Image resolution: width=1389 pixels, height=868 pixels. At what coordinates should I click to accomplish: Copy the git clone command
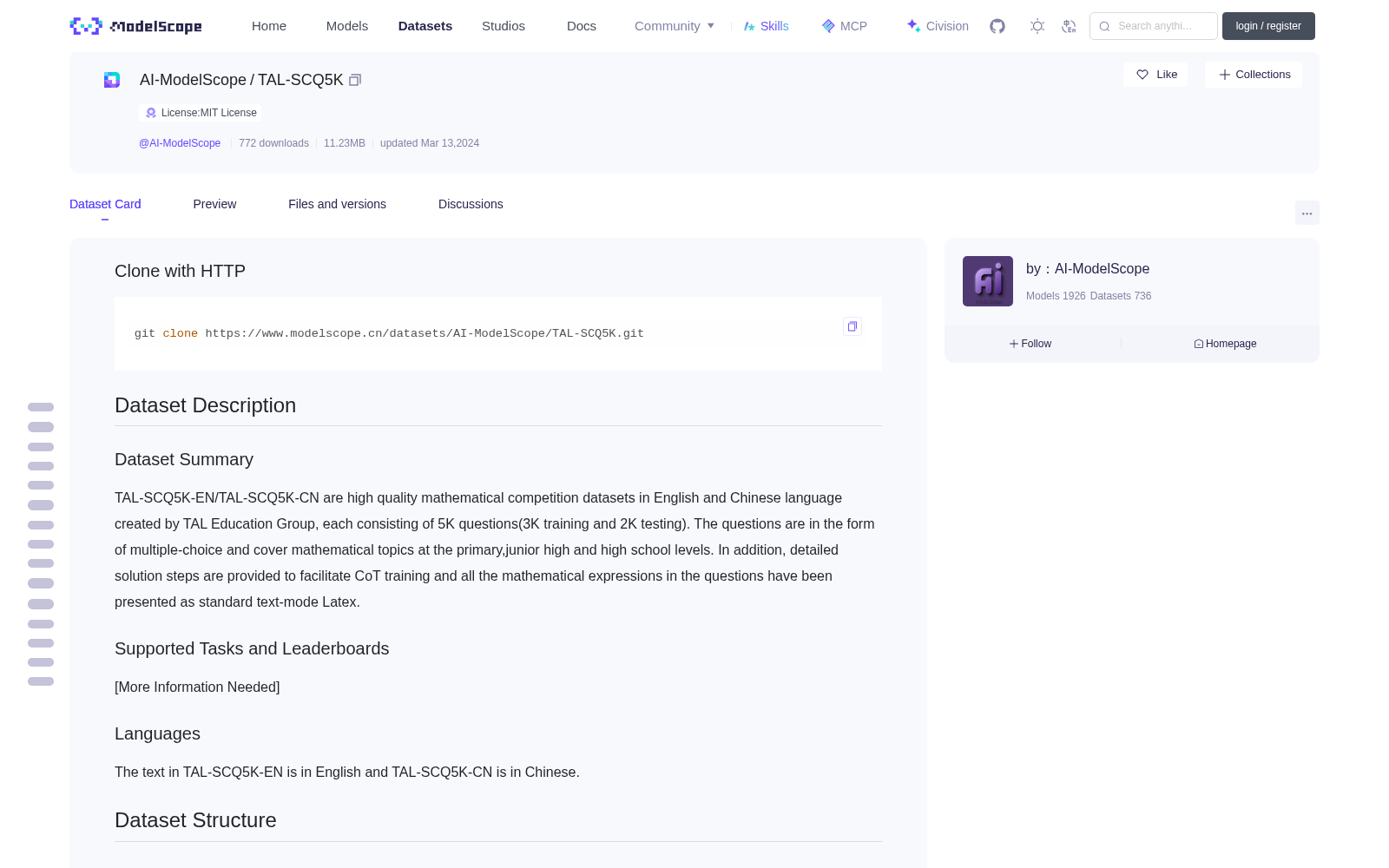click(x=852, y=326)
